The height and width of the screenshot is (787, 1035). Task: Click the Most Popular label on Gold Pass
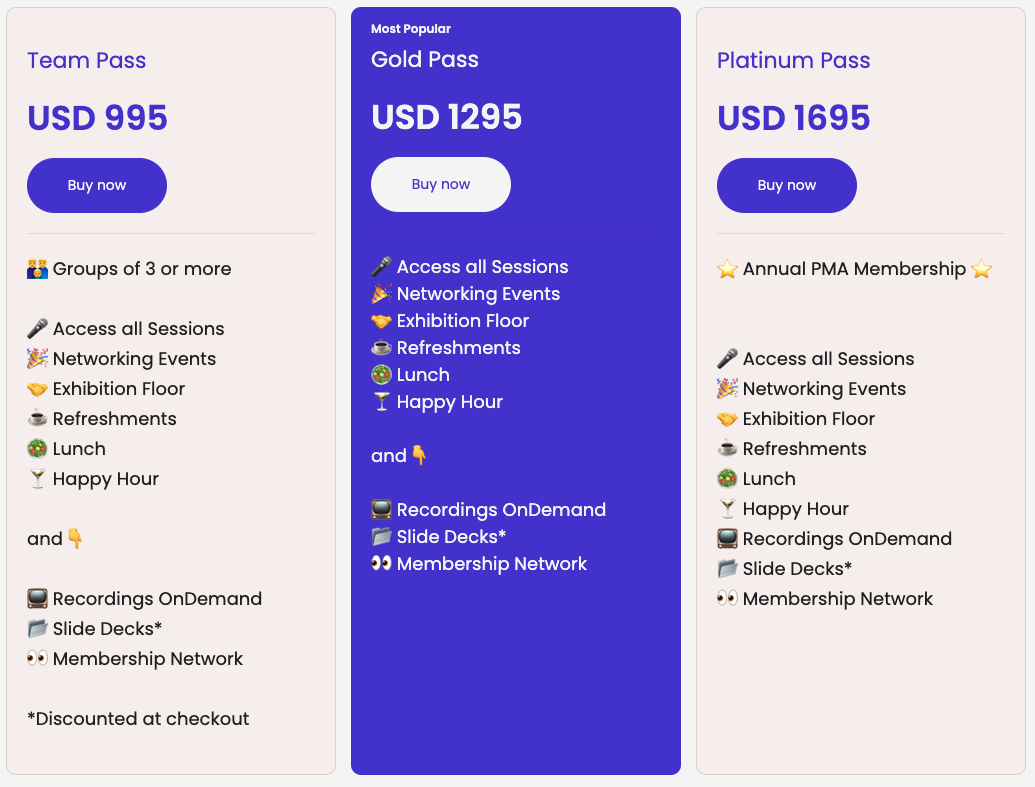[411, 29]
